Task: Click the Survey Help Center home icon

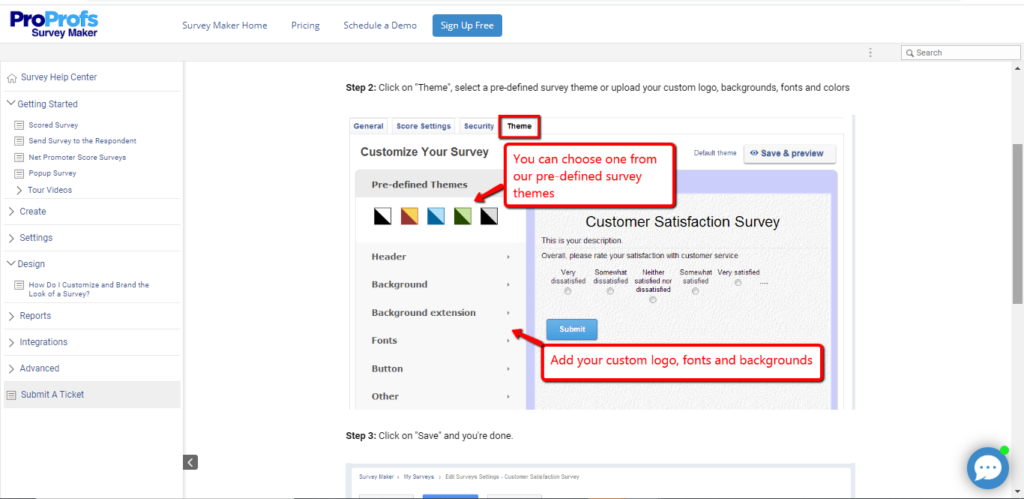Action: coord(12,78)
